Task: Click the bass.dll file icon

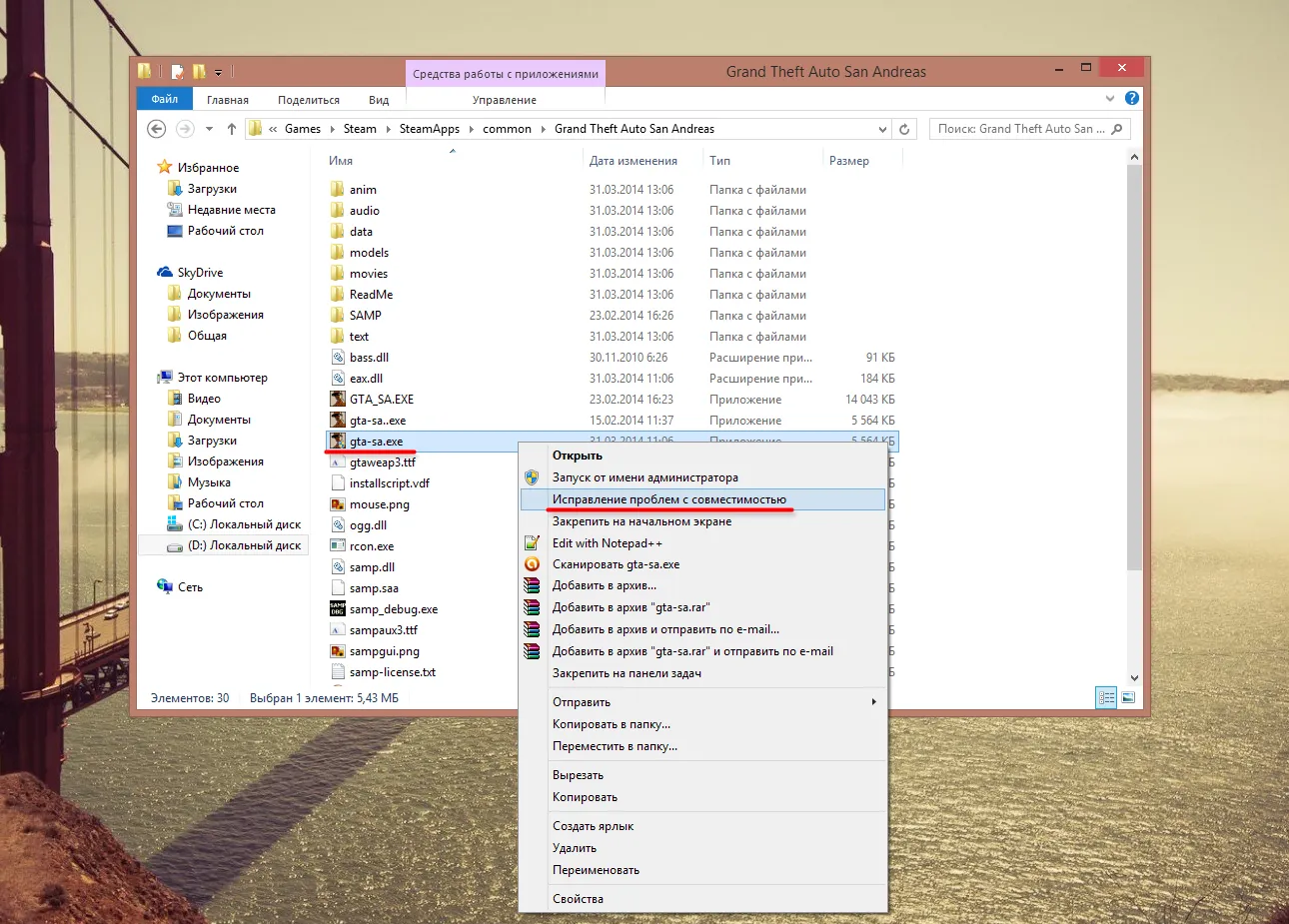Action: 338,358
